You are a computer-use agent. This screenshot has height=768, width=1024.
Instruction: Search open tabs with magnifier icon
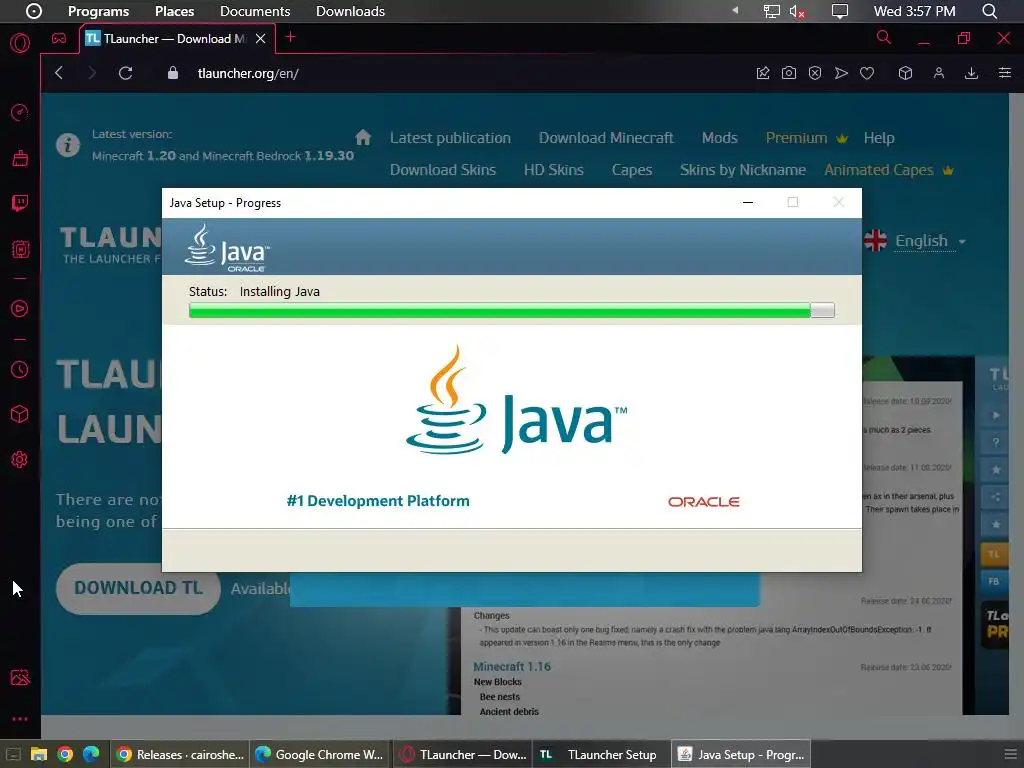[x=884, y=38]
